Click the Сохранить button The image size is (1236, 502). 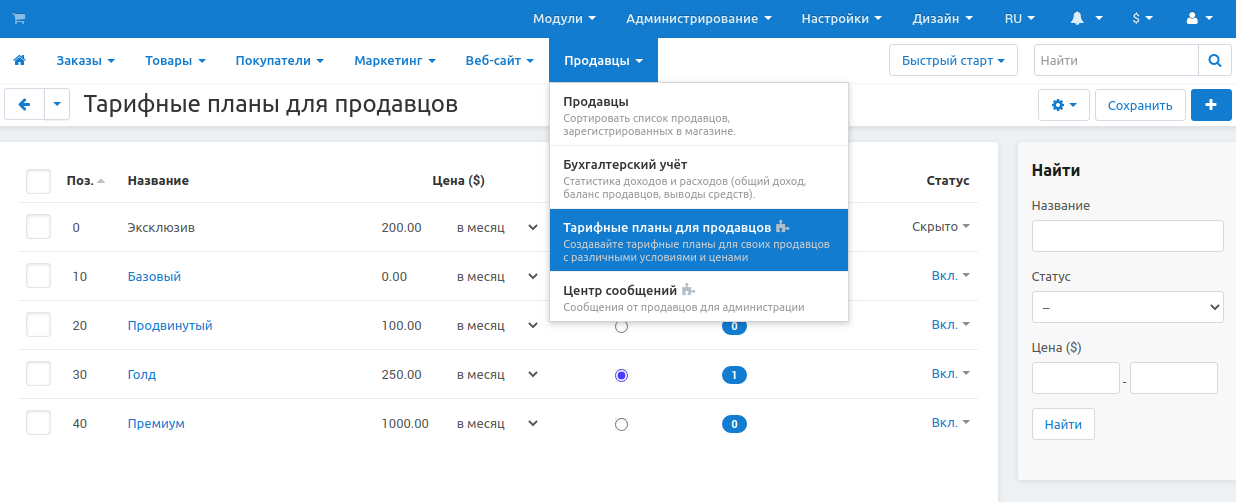pos(1139,105)
